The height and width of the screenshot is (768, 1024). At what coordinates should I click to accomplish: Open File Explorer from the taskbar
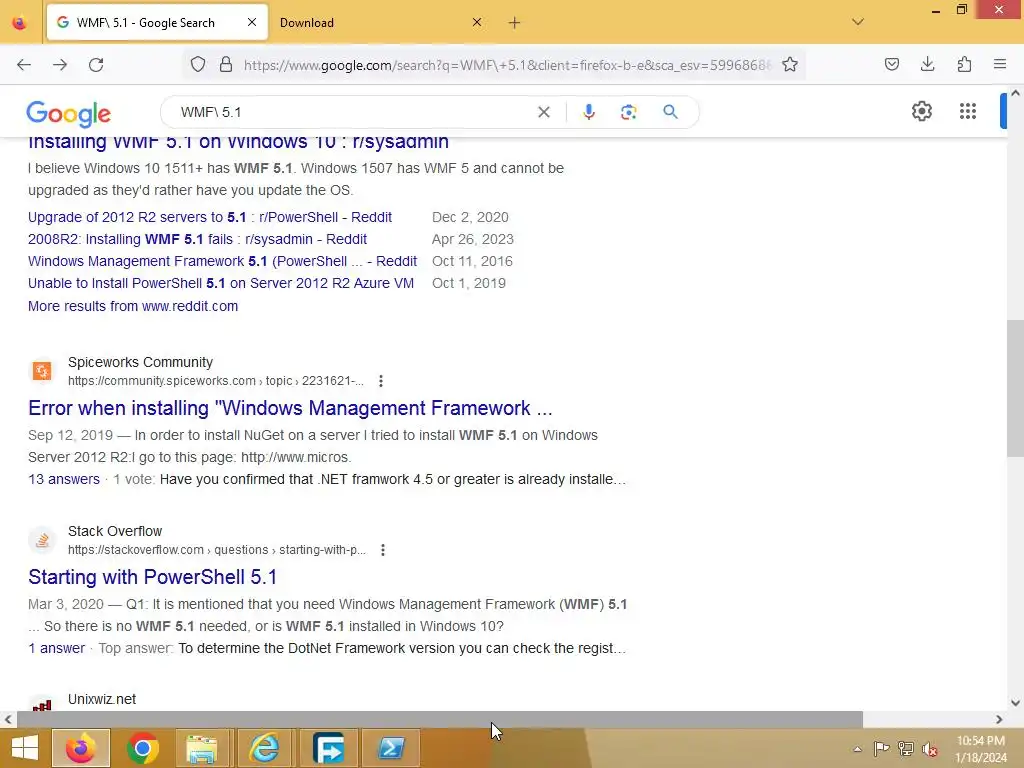pyautogui.click(x=202, y=748)
